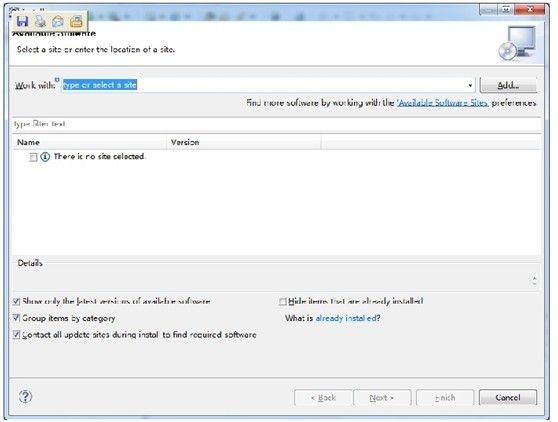The image size is (558, 422).
Task: Click the orange folder icon in floating toolbar
Action: point(76,22)
